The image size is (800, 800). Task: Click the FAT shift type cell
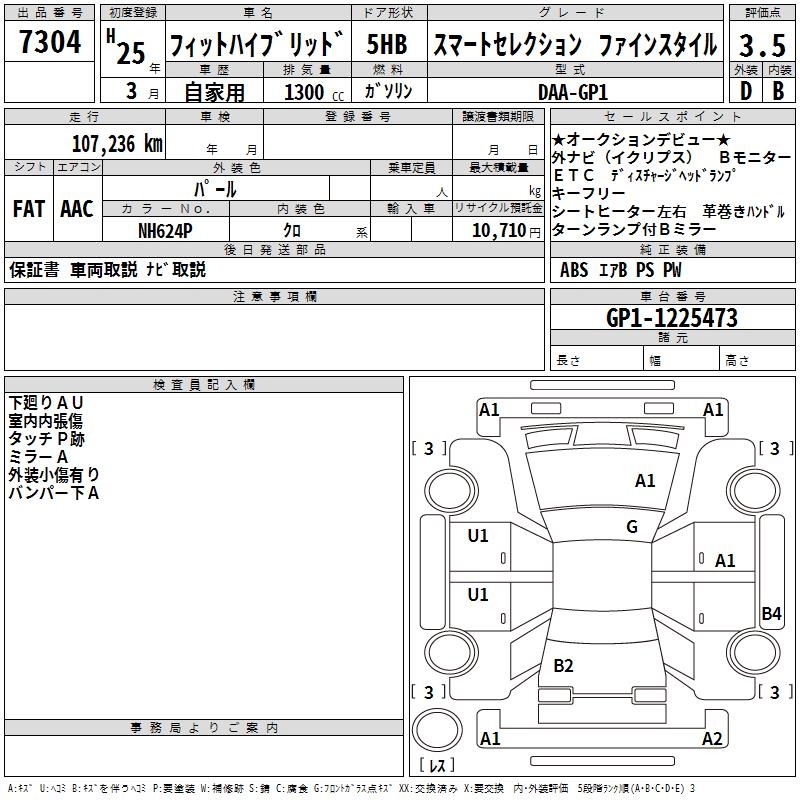coord(28,209)
